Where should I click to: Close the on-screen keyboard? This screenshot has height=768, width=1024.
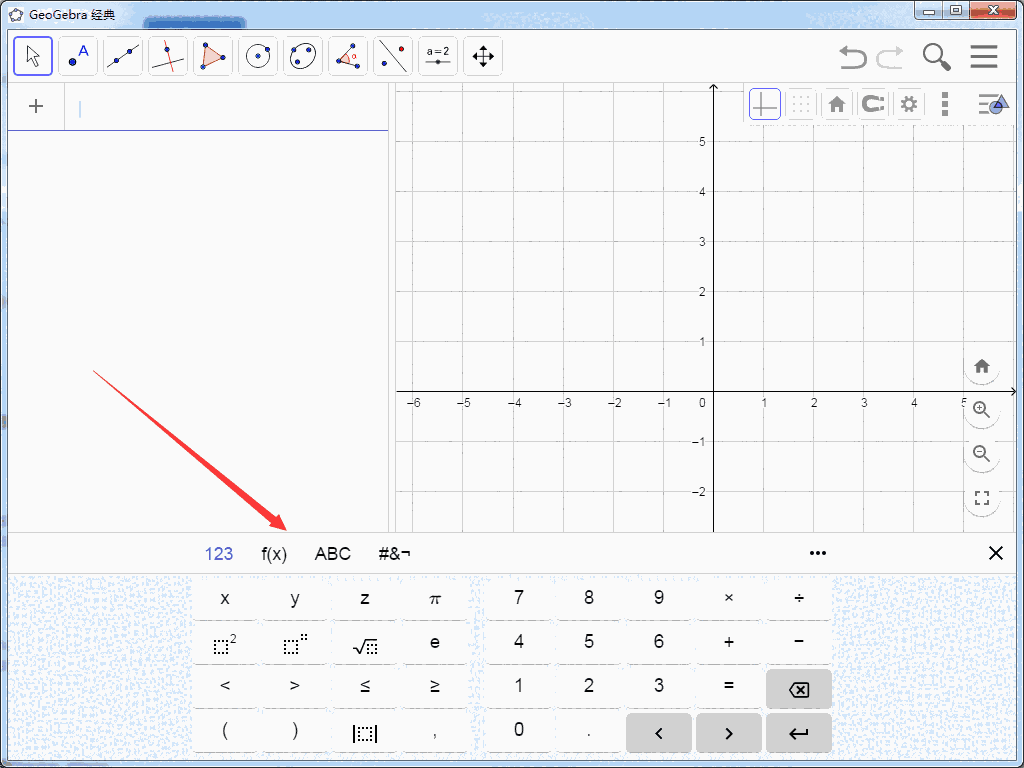995,553
